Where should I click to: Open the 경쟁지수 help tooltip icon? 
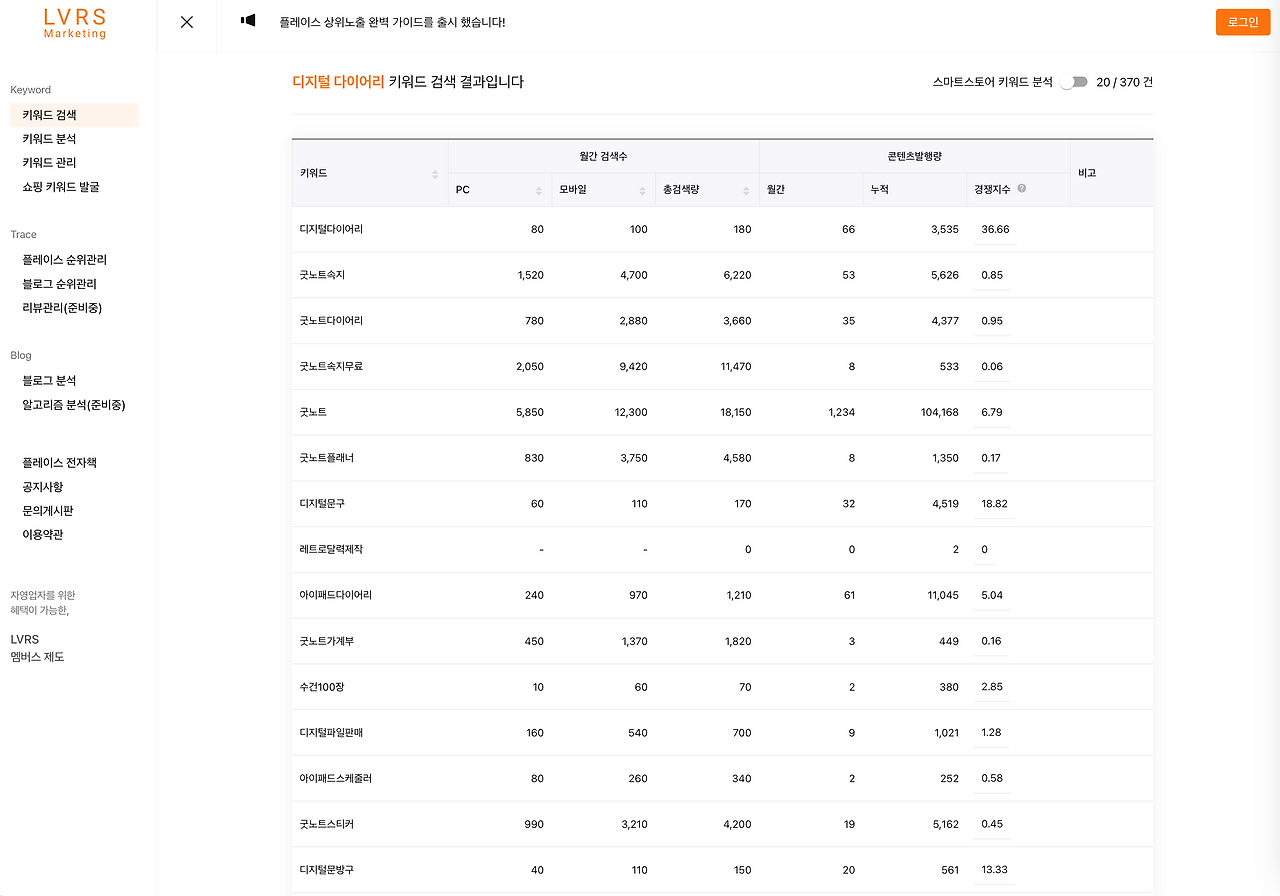point(1022,189)
